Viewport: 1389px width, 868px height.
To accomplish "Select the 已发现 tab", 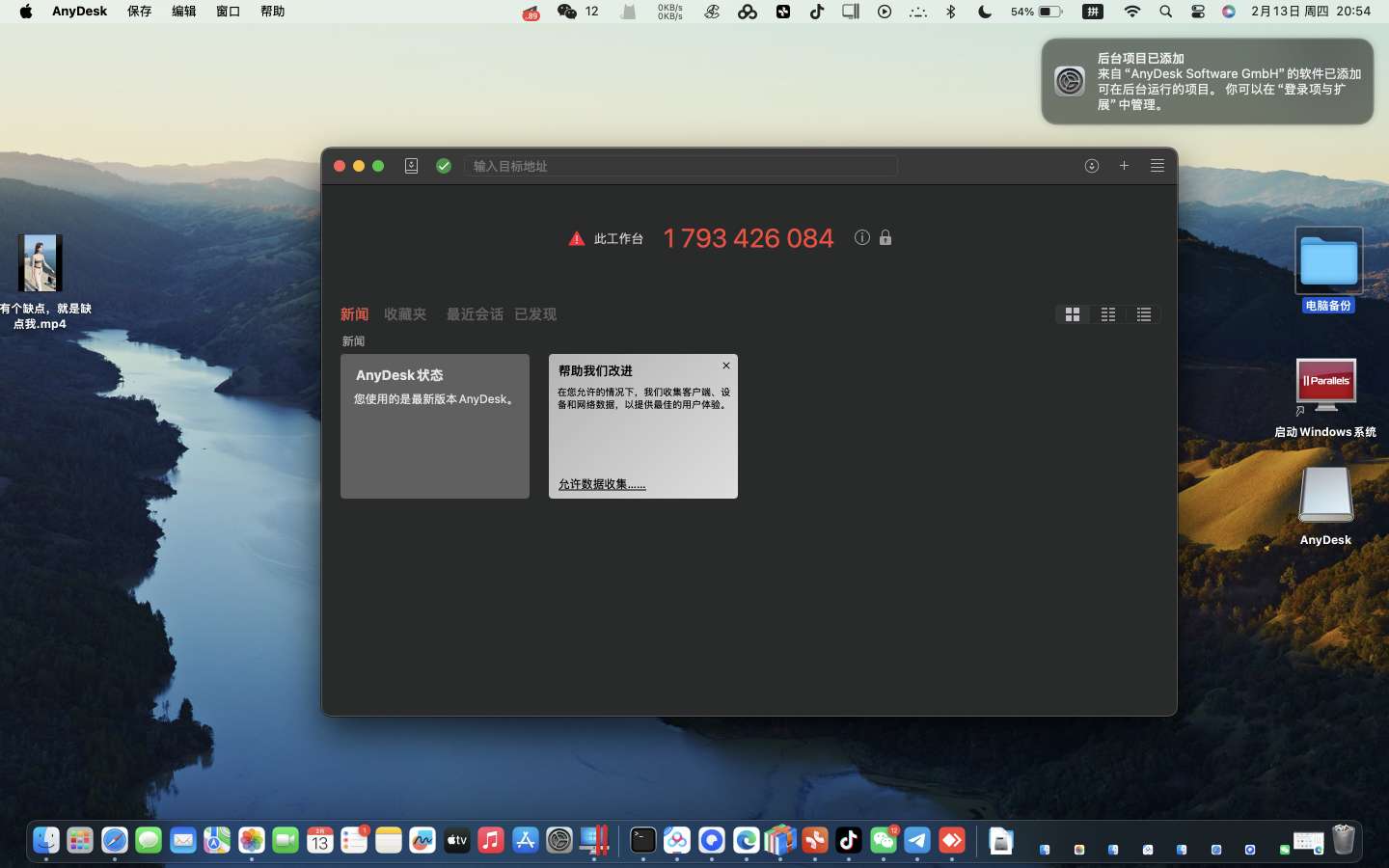I will tap(535, 314).
